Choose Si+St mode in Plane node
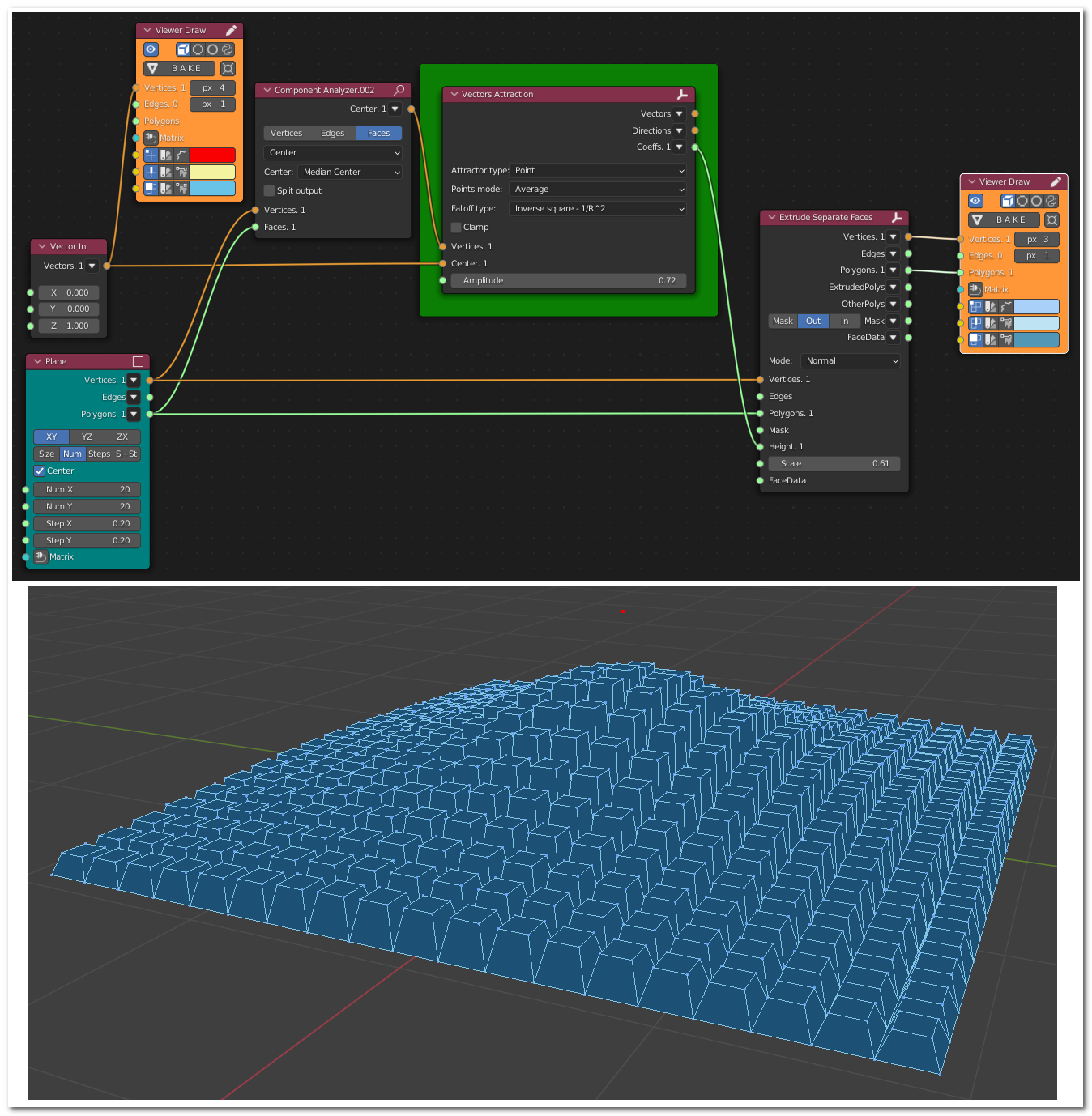 [x=126, y=454]
